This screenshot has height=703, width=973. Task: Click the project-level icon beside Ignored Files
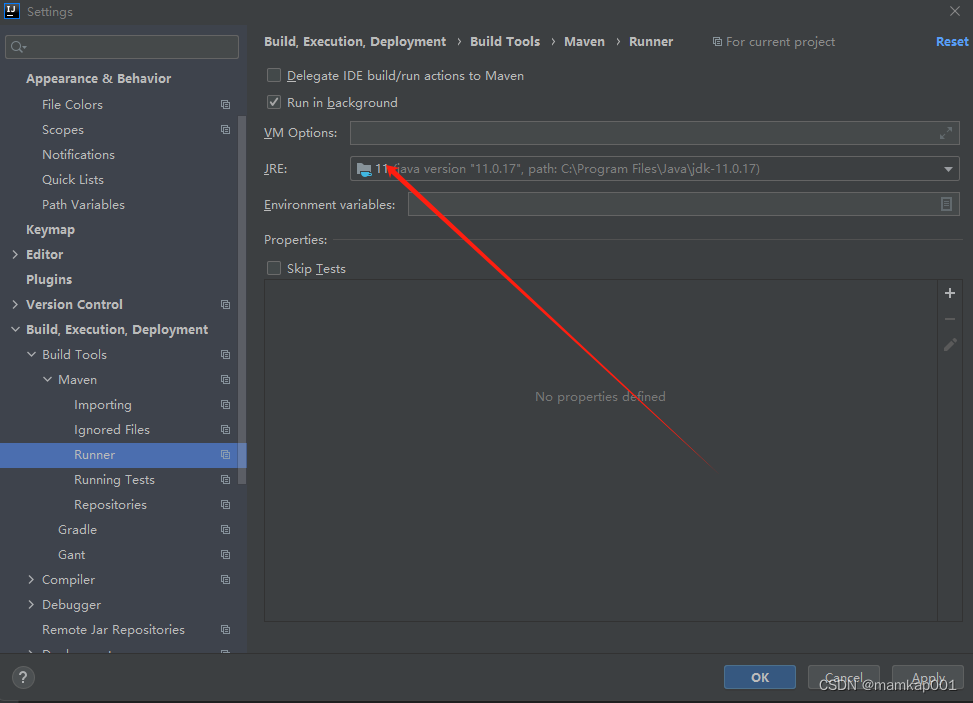[225, 430]
